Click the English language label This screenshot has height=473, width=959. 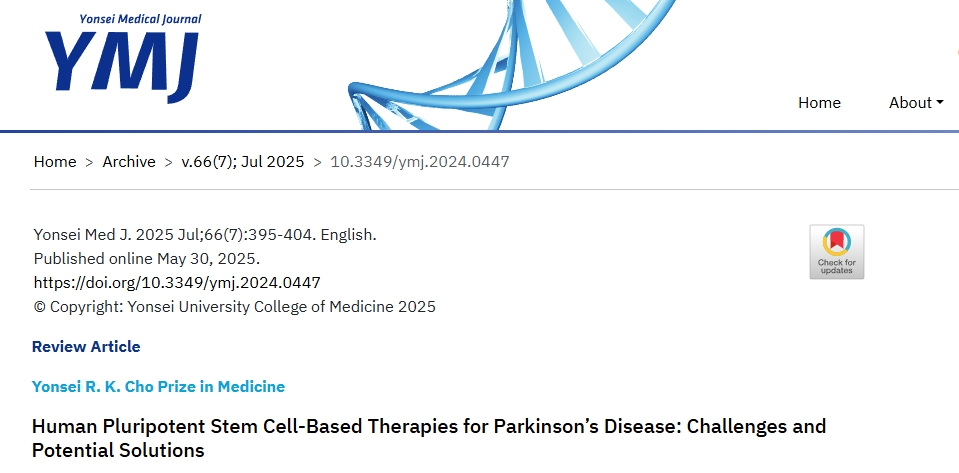pos(348,235)
